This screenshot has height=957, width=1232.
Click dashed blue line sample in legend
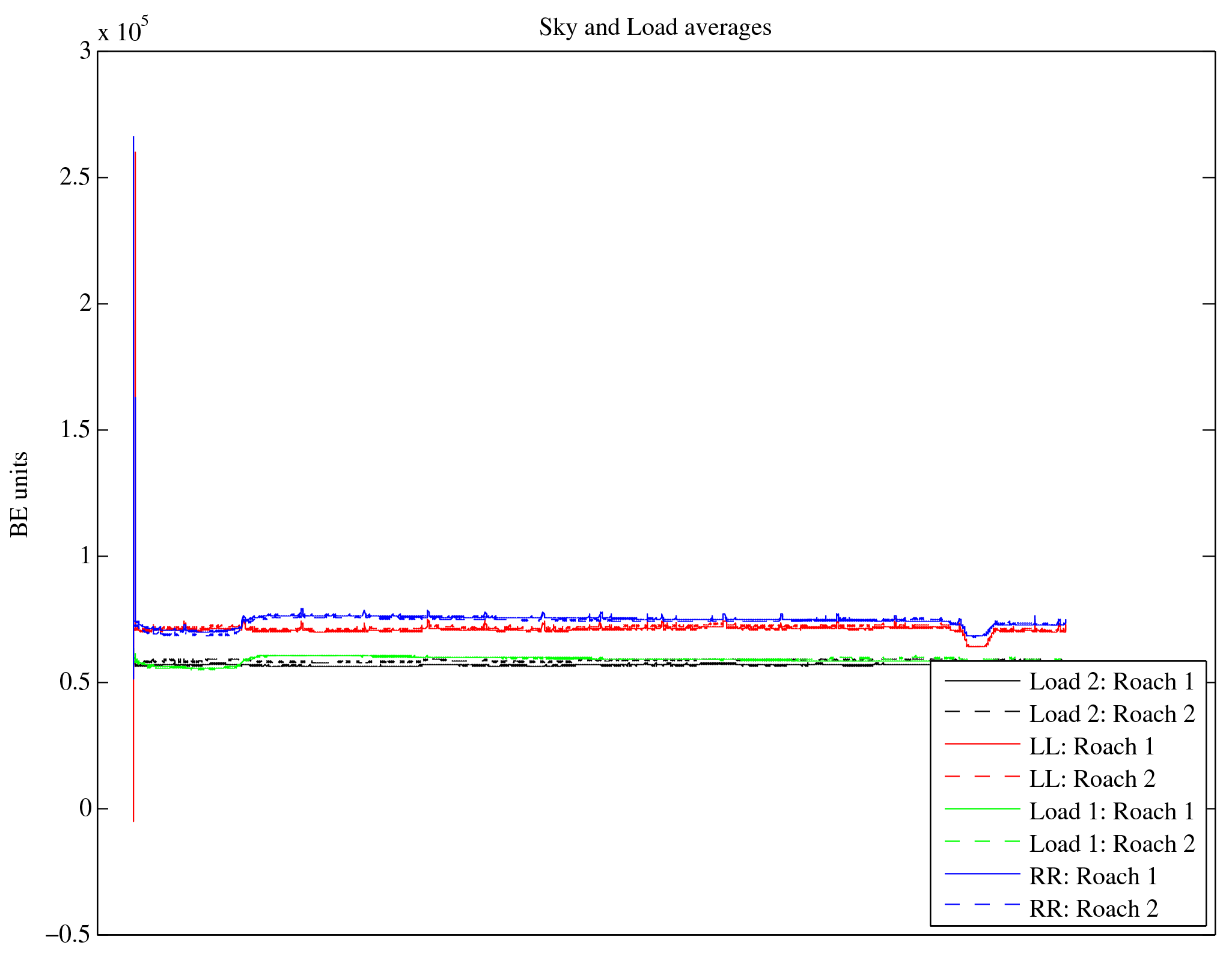click(x=982, y=905)
